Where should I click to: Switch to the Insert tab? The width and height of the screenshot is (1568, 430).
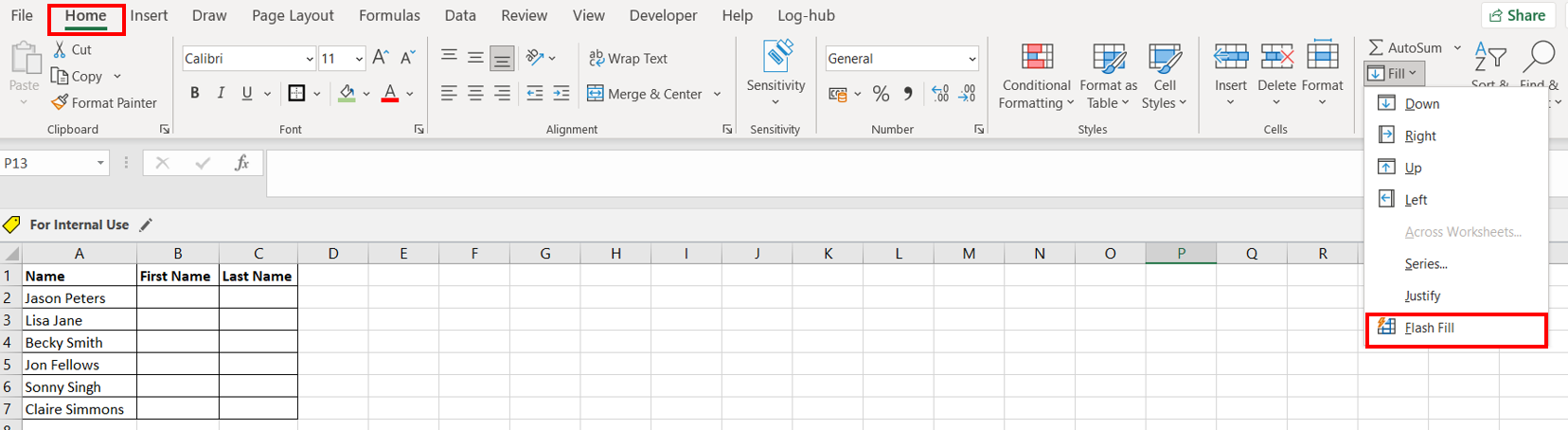tap(149, 16)
